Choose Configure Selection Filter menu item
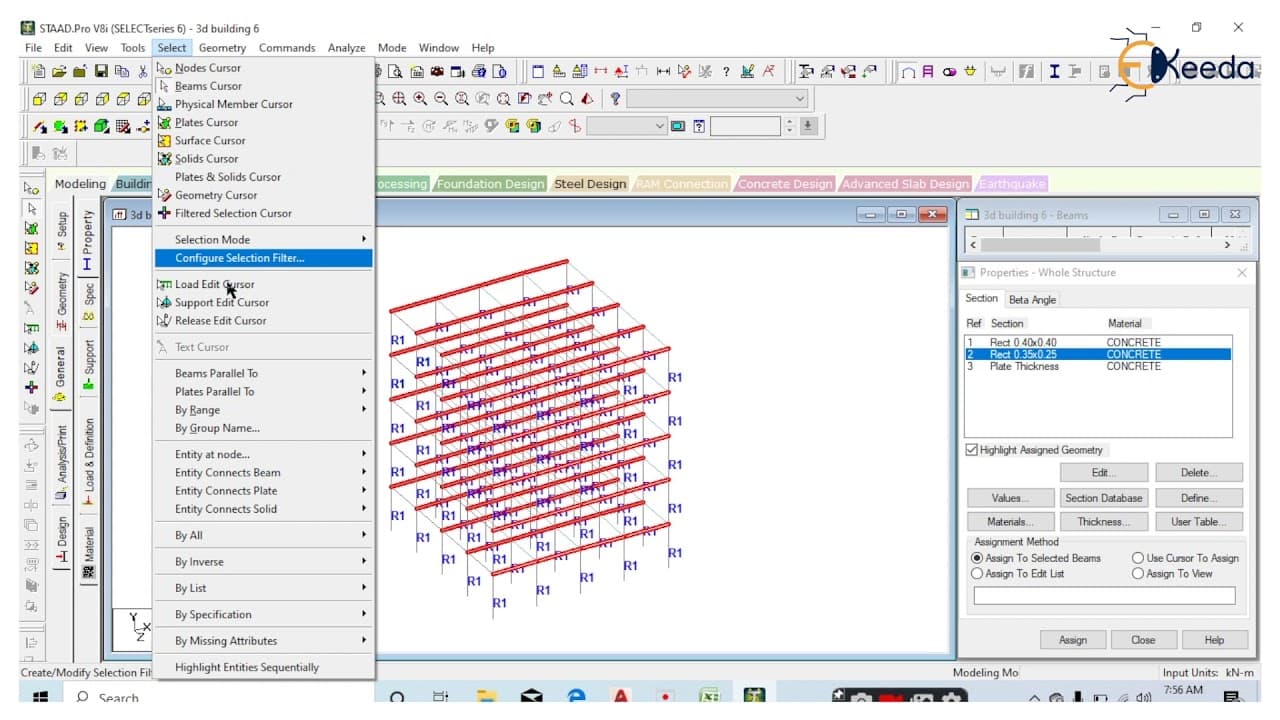This screenshot has height=720, width=1280. click(264, 258)
